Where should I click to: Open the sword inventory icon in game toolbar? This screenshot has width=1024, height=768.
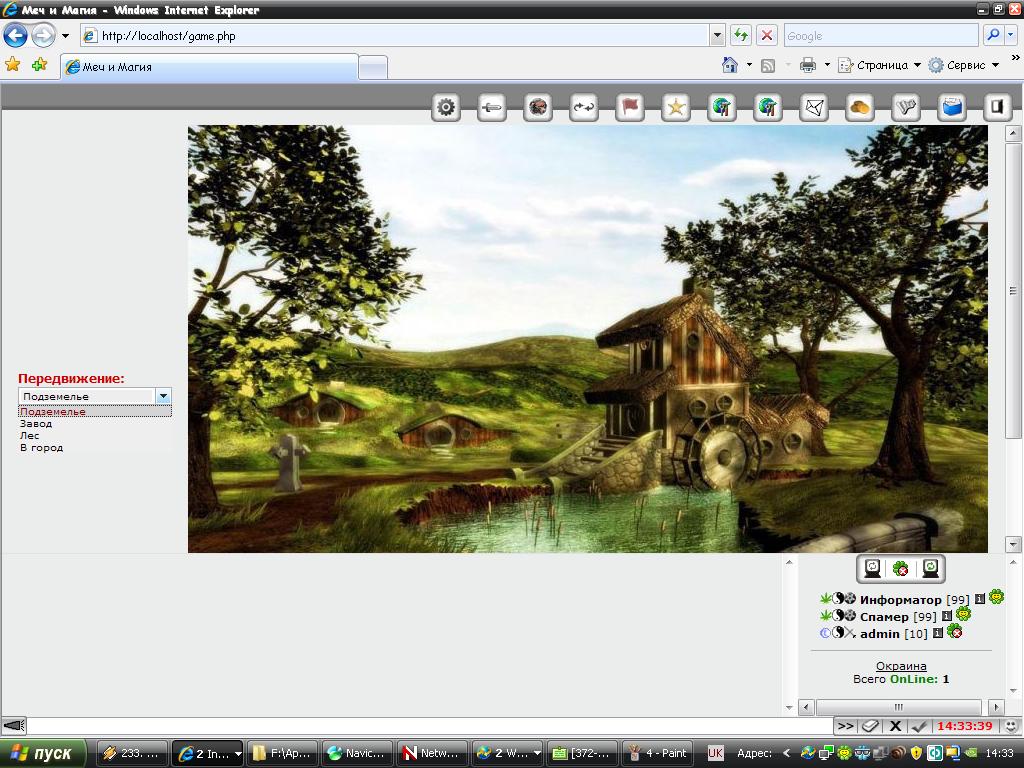click(492, 107)
